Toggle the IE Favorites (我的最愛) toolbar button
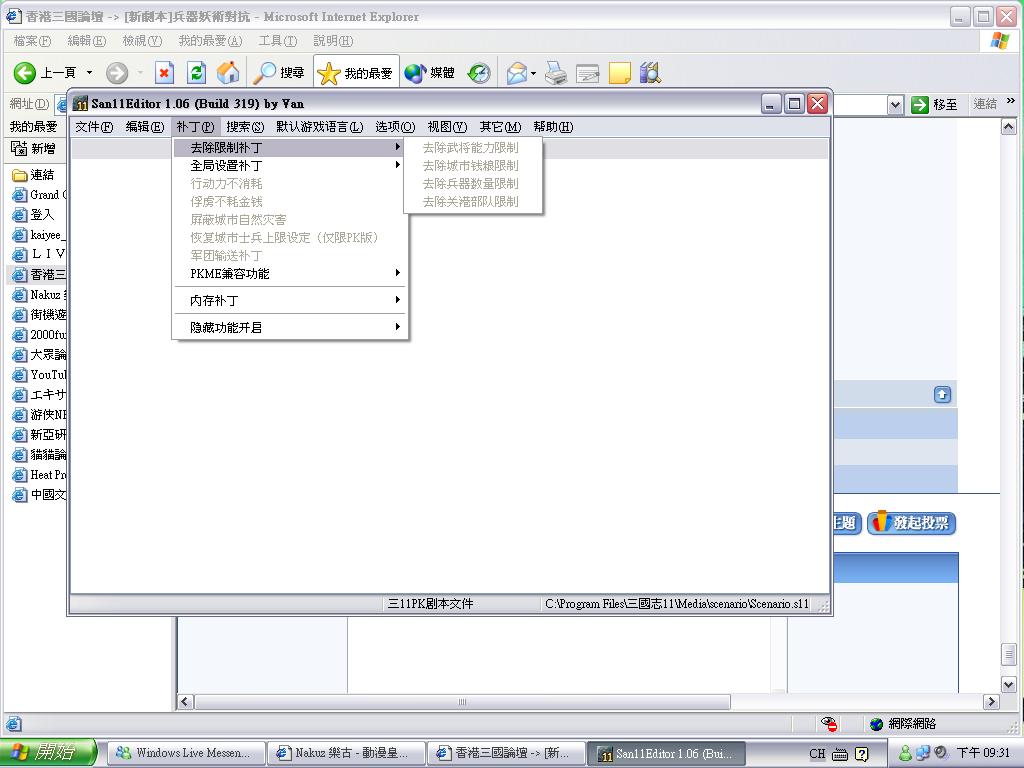This screenshot has width=1024, height=768. click(356, 72)
